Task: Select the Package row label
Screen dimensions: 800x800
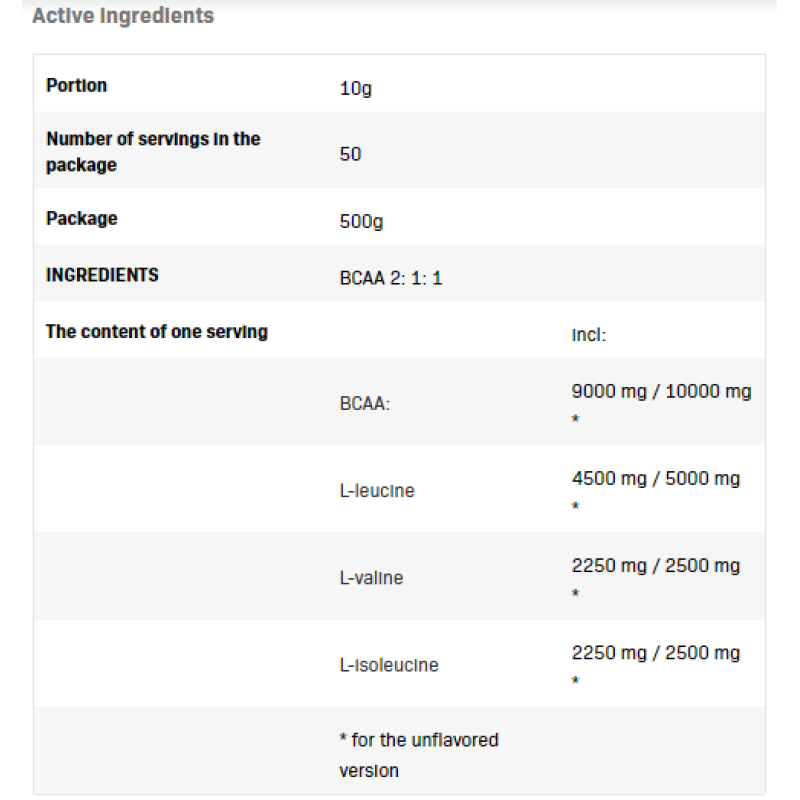Action: (x=81, y=218)
